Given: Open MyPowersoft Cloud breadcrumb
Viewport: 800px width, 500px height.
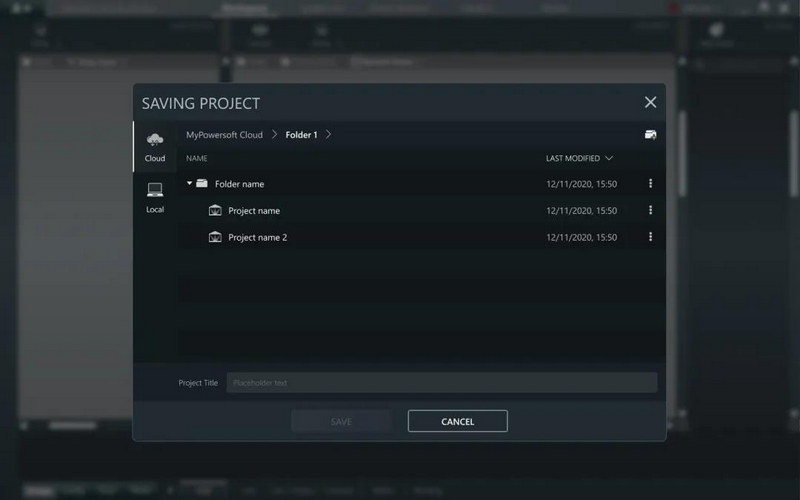Looking at the screenshot, I should pos(224,135).
